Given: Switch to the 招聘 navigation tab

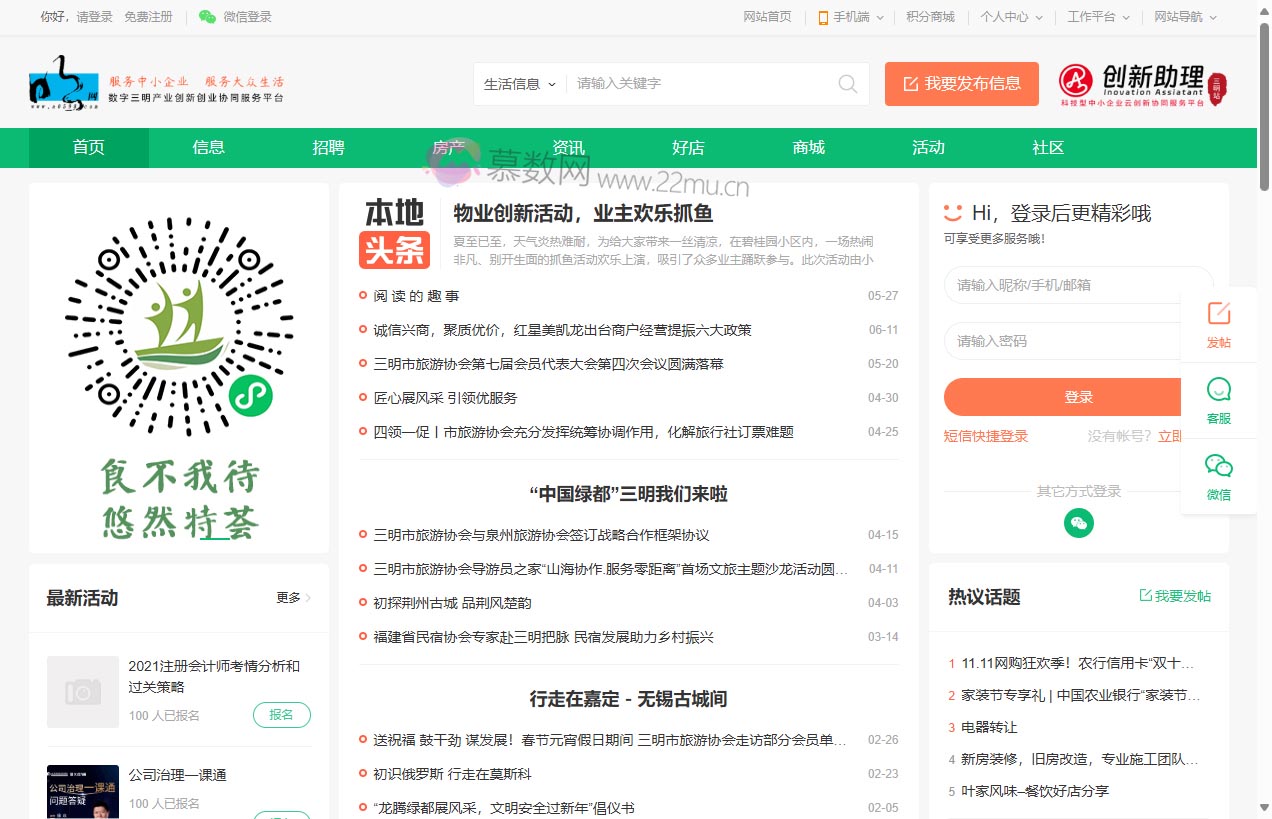Looking at the screenshot, I should pyautogui.click(x=328, y=147).
